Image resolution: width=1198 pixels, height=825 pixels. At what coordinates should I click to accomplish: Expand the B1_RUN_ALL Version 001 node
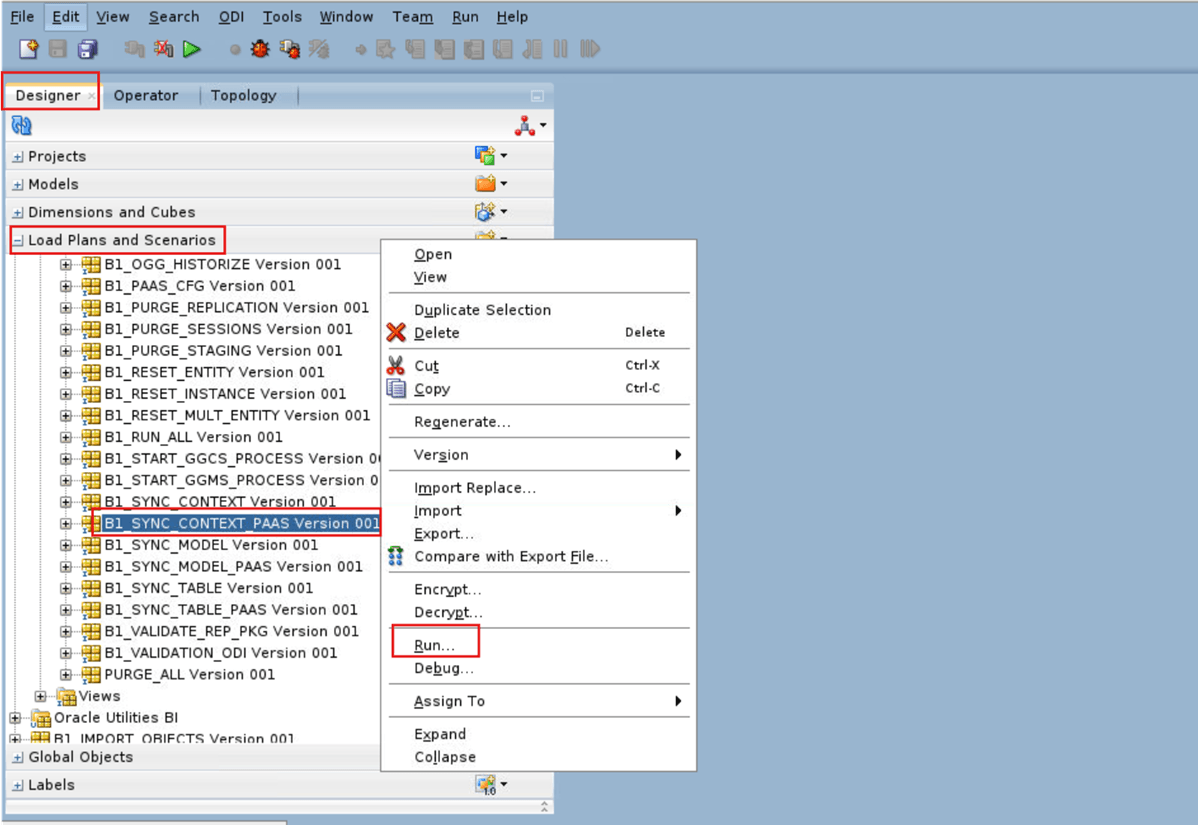click(65, 437)
